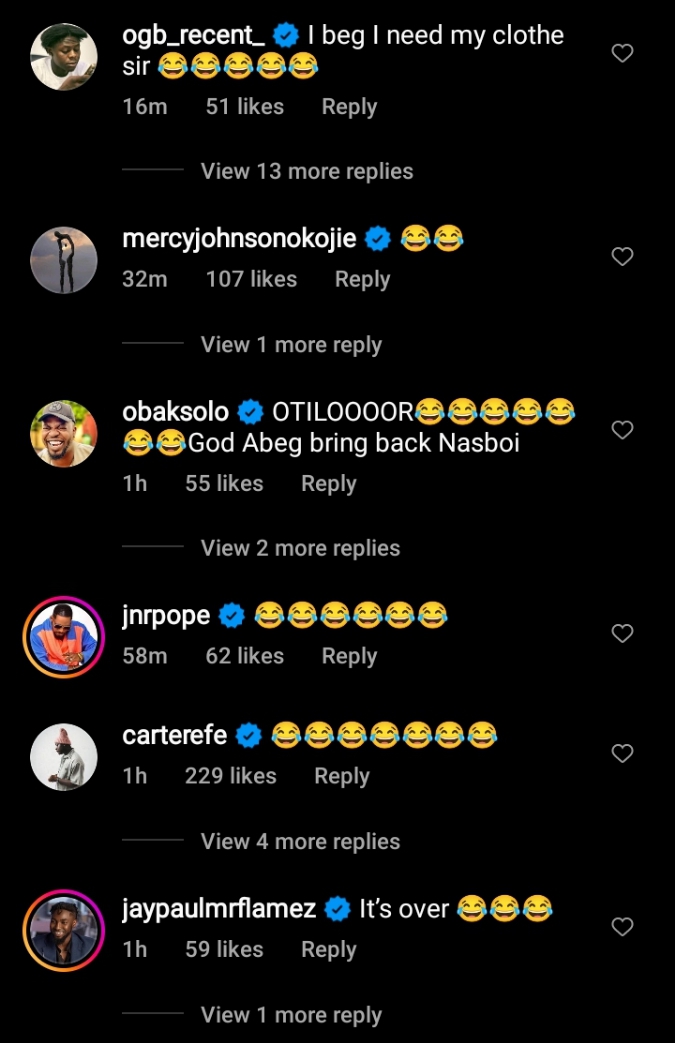Like mercyjohnsonokojie's comment with the heart

(x=622, y=257)
